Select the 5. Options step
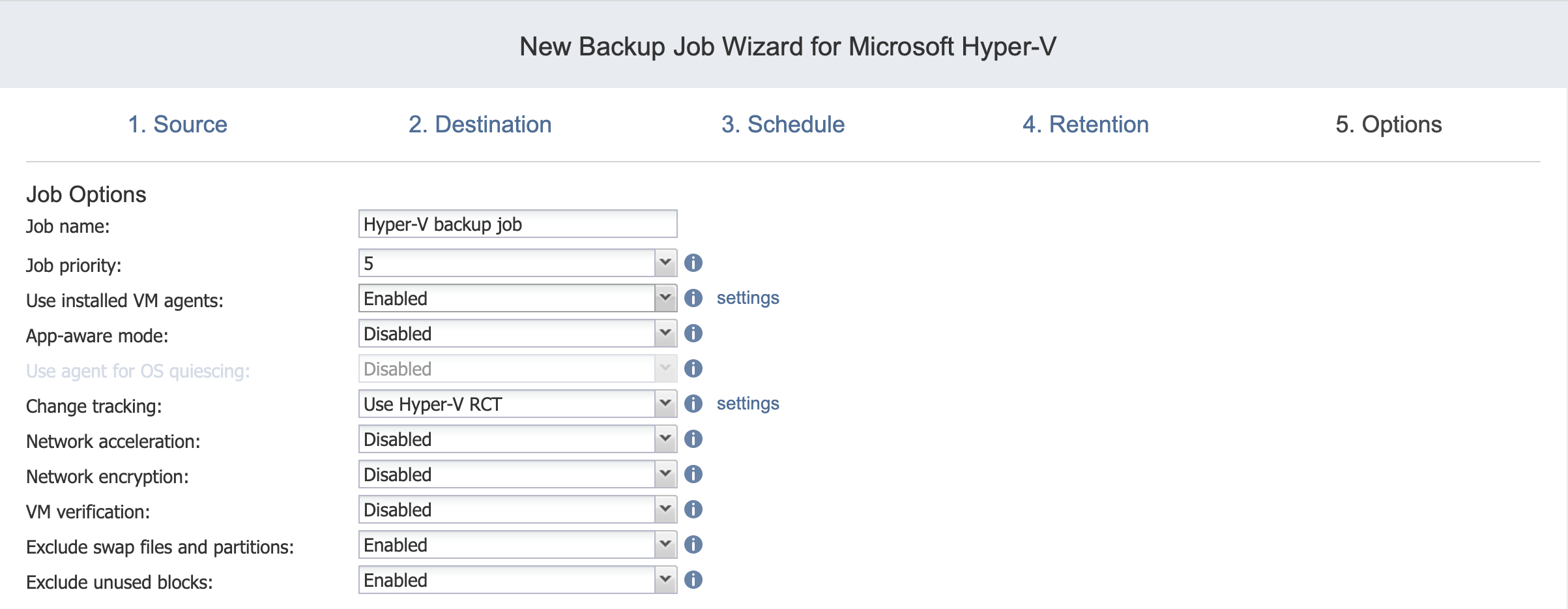 1389,124
